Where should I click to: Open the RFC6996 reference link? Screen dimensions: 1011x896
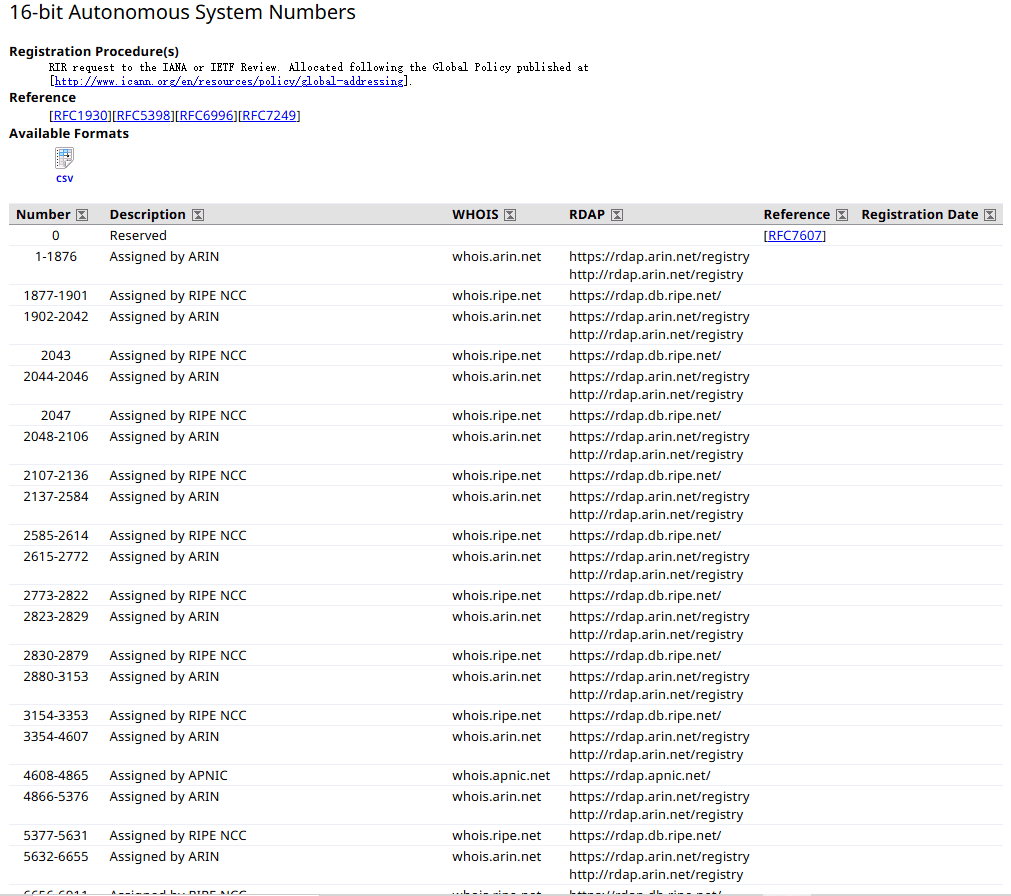(207, 115)
